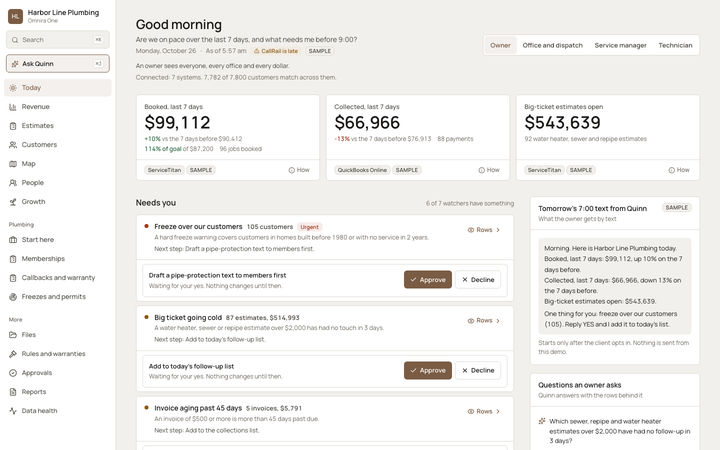The image size is (720, 450).
Task: Click the info icon beside How on Booked card
Action: [x=292, y=170]
